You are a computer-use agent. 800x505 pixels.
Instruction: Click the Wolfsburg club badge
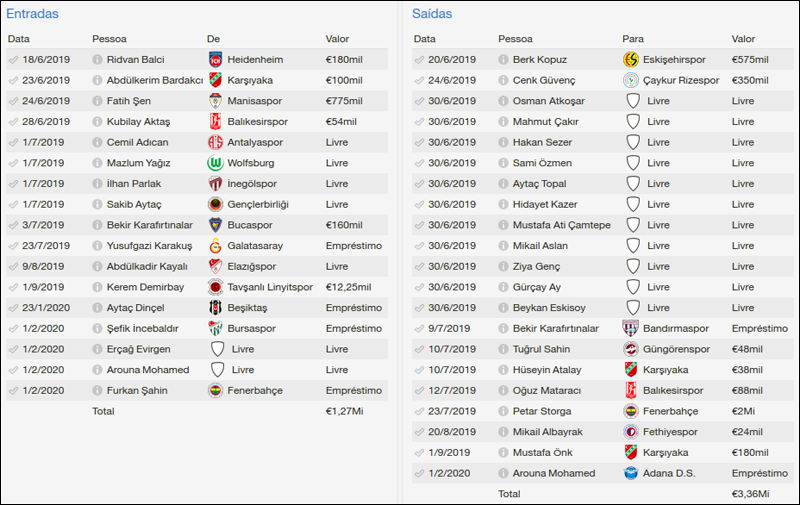(x=215, y=163)
